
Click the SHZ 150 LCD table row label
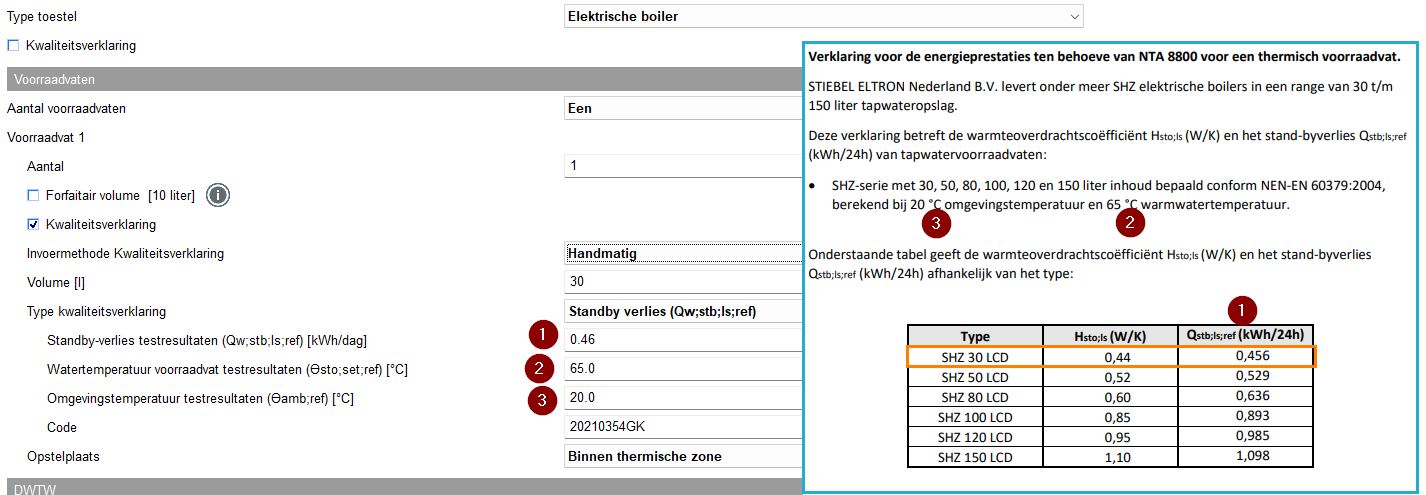[x=974, y=457]
